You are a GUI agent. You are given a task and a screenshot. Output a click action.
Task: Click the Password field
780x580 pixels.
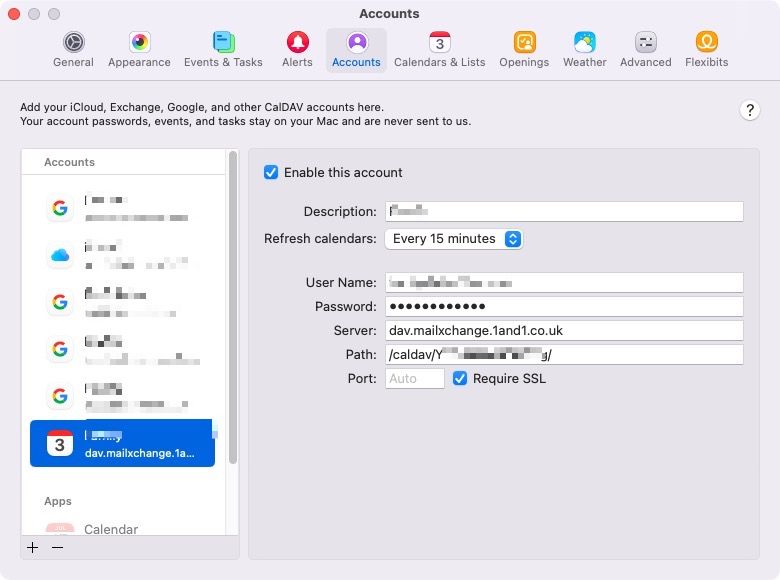click(564, 306)
